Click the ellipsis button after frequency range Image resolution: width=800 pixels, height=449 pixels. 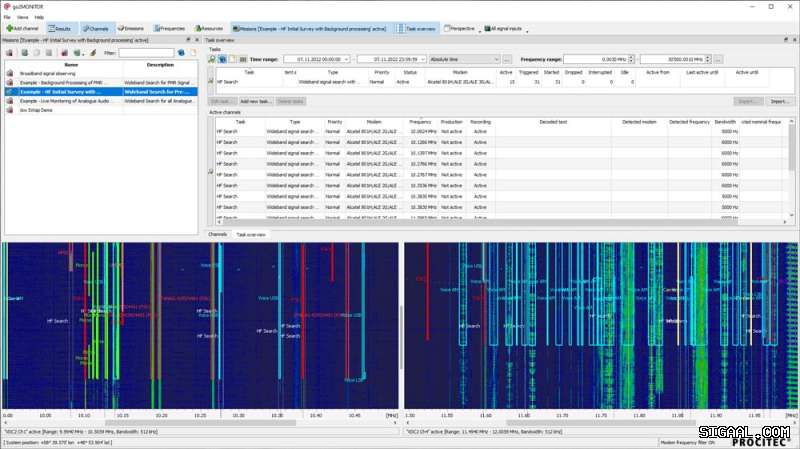[x=718, y=60]
